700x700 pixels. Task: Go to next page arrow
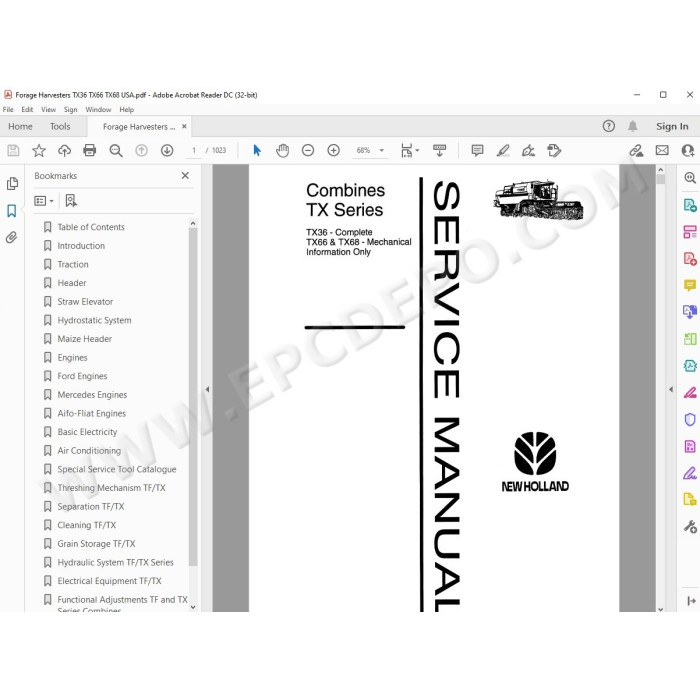pos(167,150)
